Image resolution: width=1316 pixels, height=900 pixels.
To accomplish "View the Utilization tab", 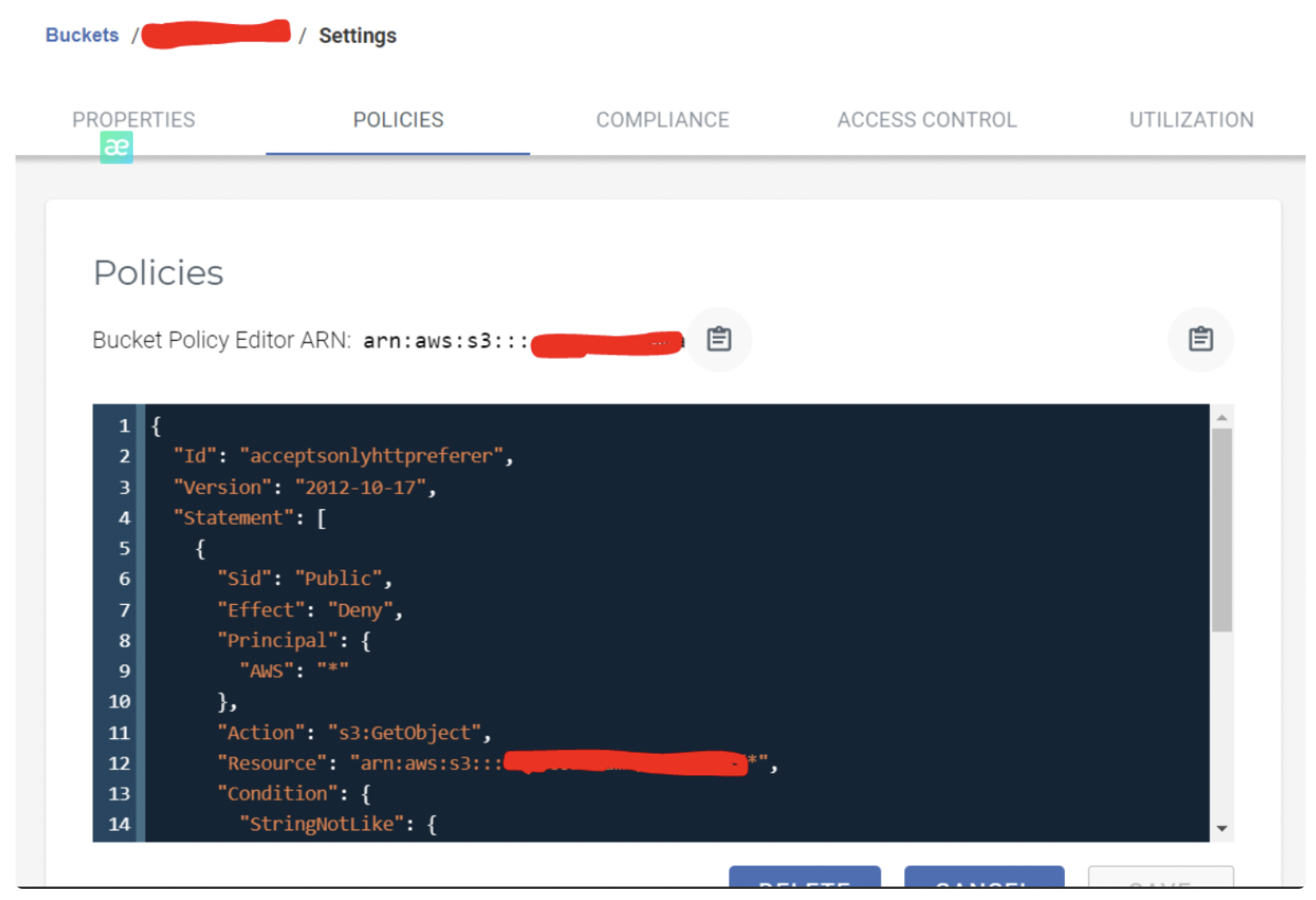I will pyautogui.click(x=1191, y=120).
